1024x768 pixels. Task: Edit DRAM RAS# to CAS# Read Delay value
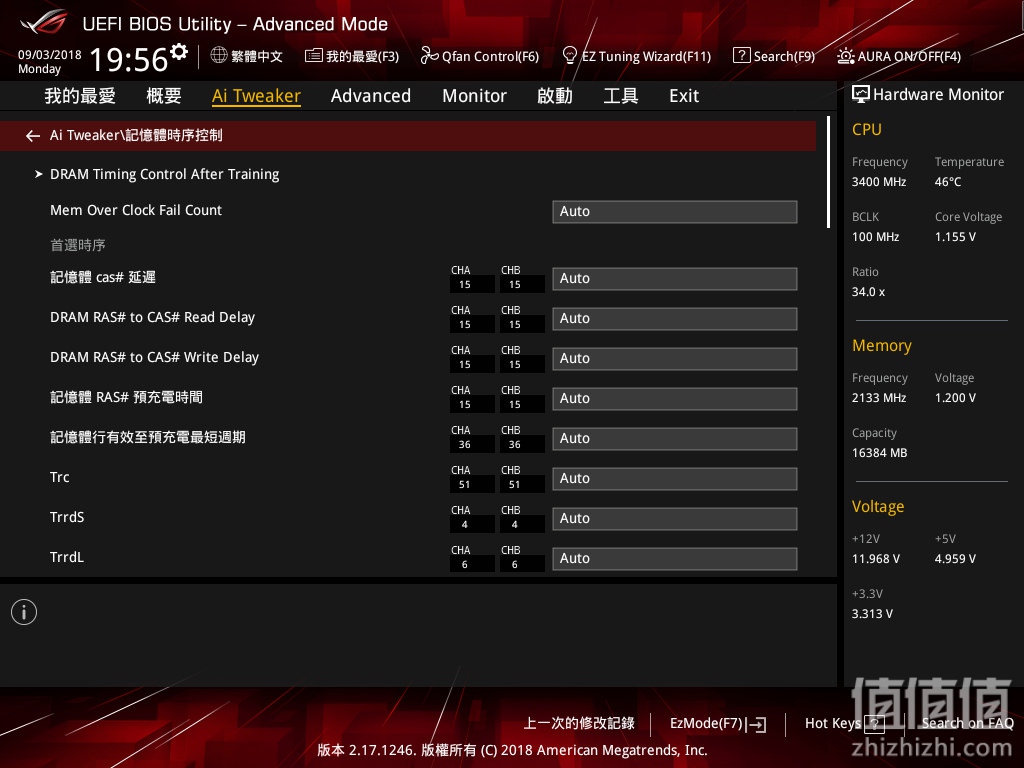(675, 319)
